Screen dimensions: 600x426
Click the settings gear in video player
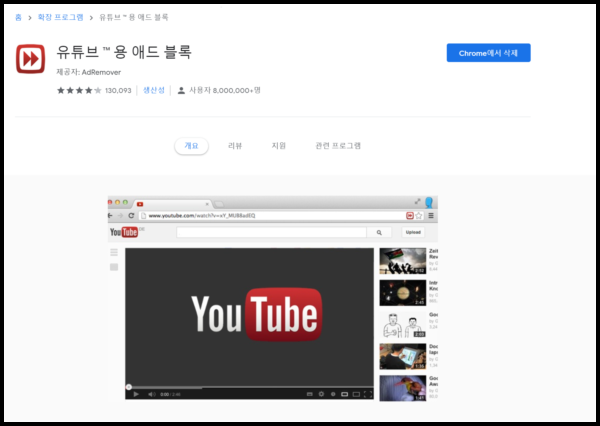coord(321,394)
